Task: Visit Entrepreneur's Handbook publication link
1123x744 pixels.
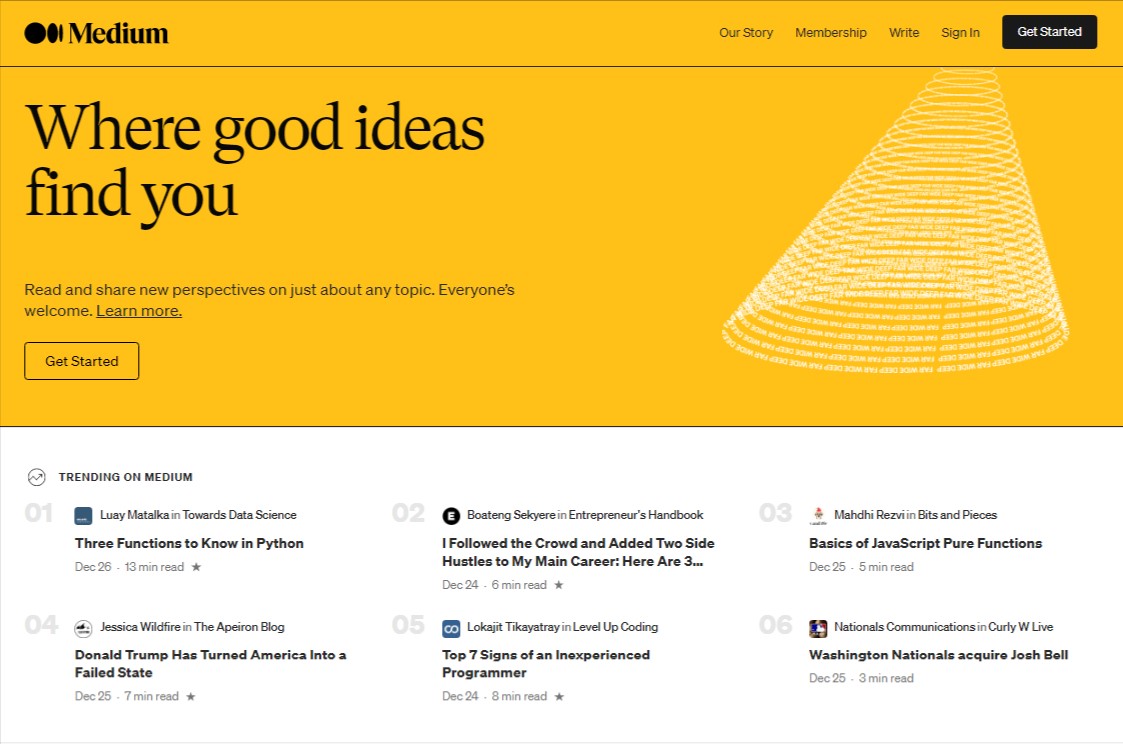Action: [x=636, y=515]
